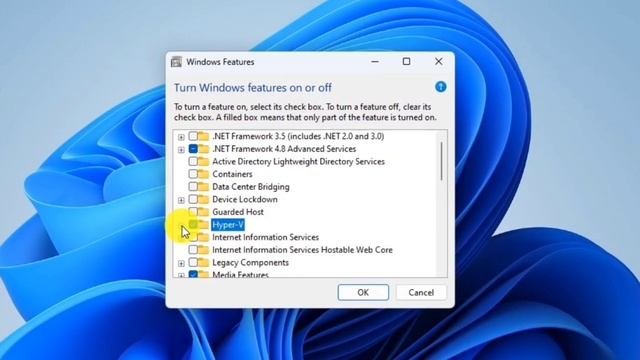The image size is (640, 360).
Task: Confirm changes with the OK button
Action: coord(363,293)
